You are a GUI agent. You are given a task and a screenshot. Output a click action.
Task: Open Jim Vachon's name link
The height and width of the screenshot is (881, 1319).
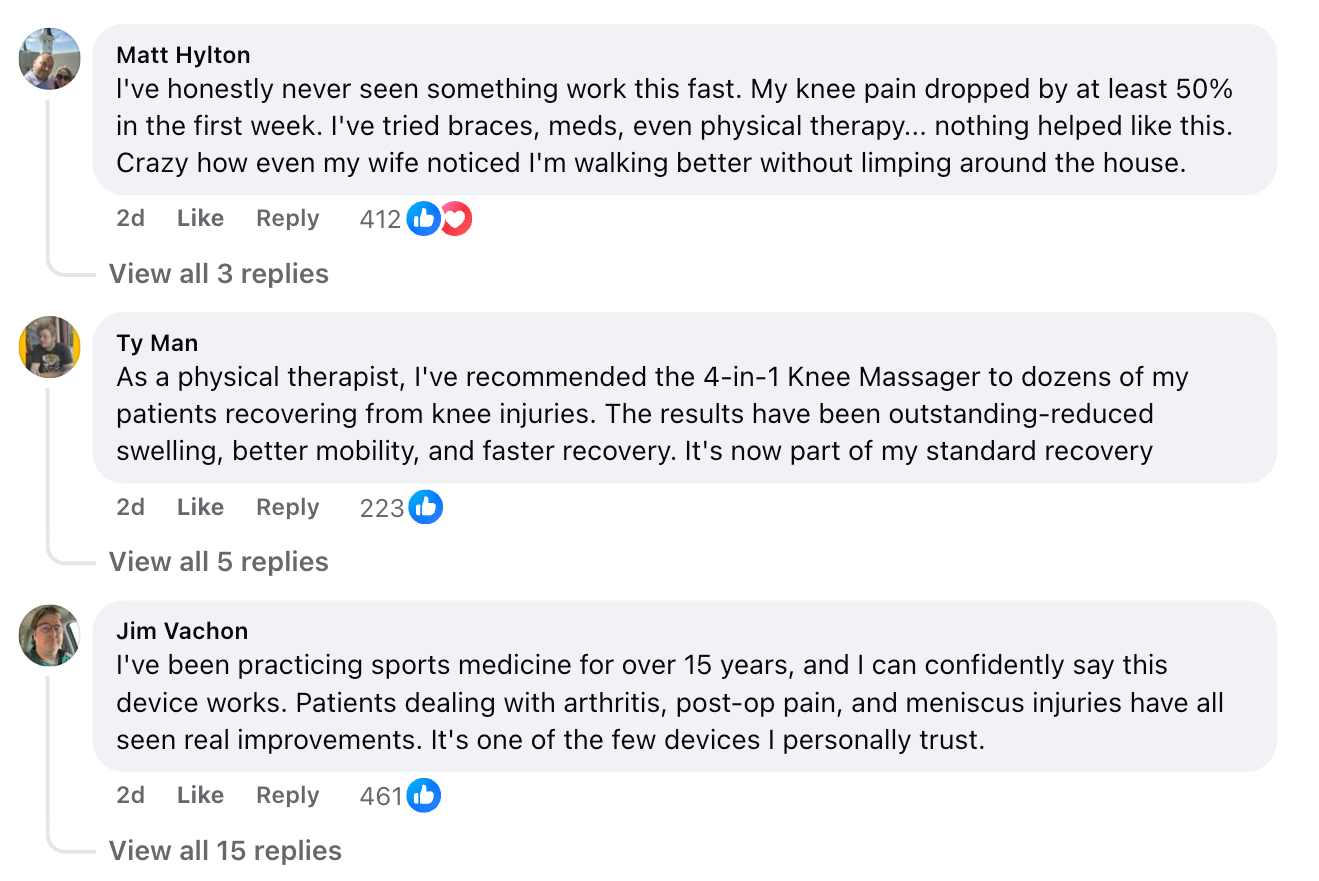pyautogui.click(x=182, y=631)
